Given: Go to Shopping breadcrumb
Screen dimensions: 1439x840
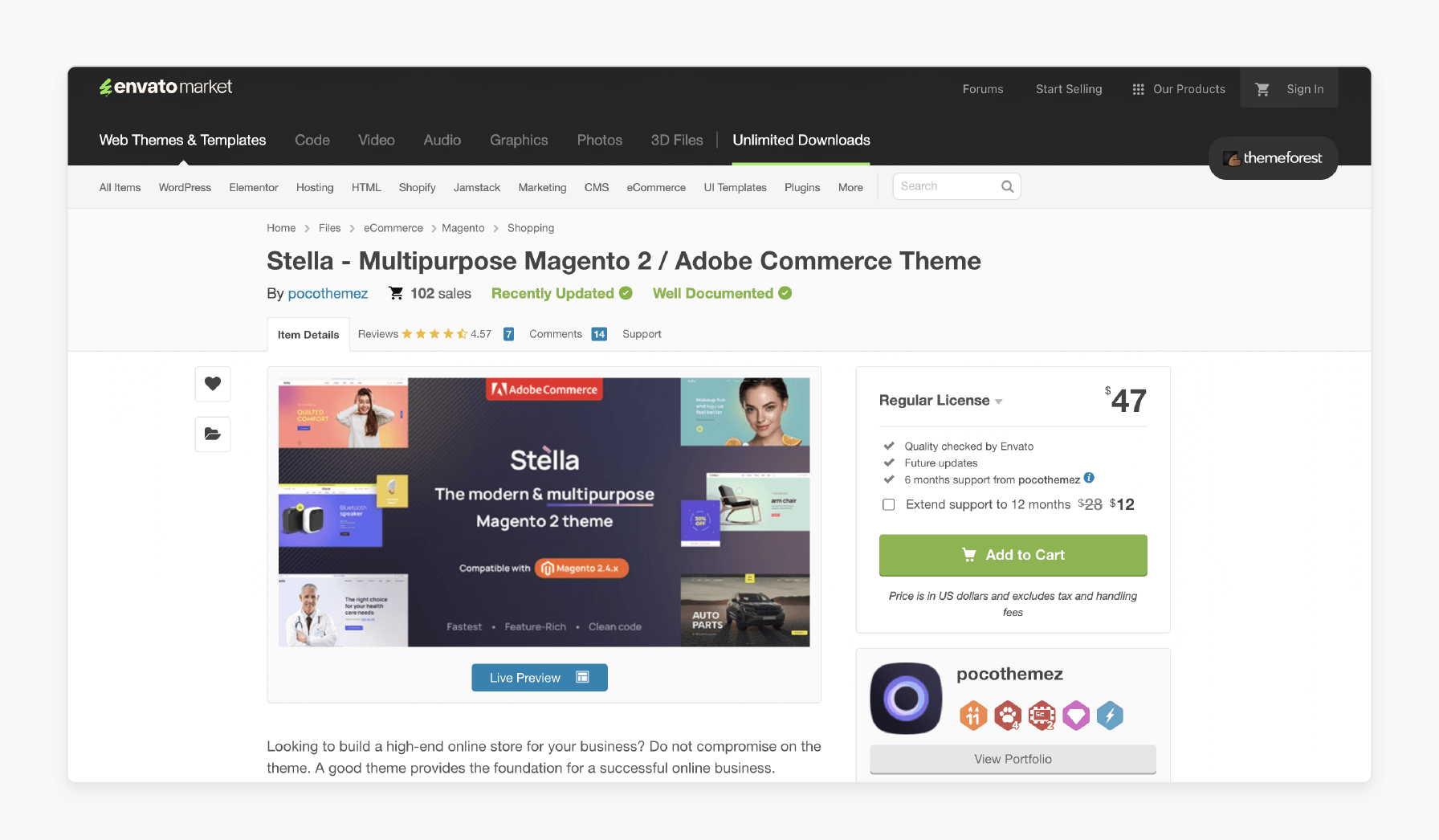Looking at the screenshot, I should 531,228.
